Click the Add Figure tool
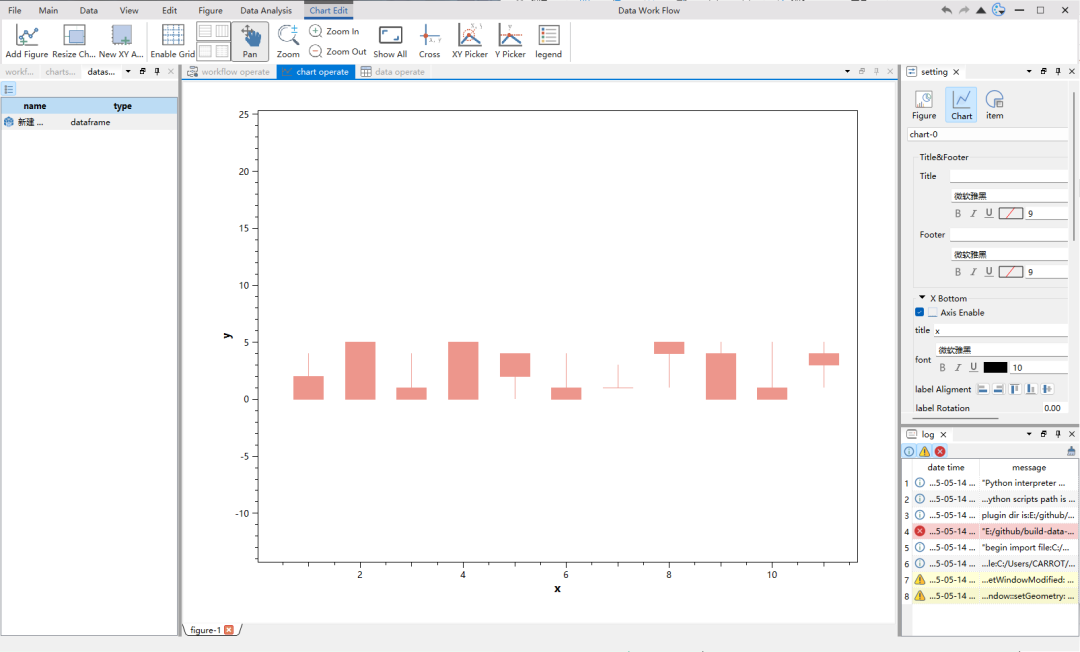The width and height of the screenshot is (1080, 652). (27, 41)
